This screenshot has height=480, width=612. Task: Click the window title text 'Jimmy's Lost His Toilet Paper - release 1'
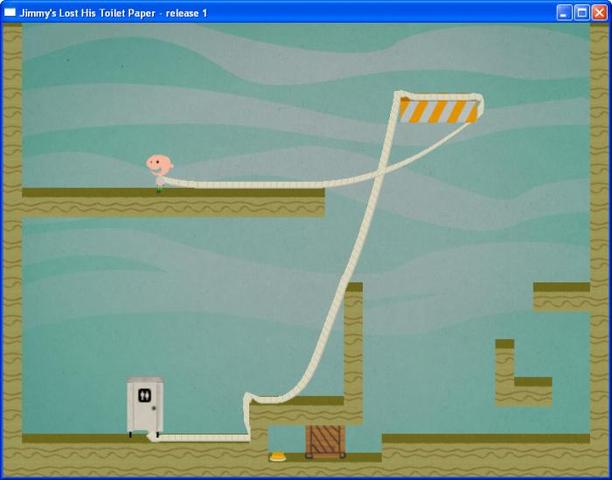tap(113, 13)
